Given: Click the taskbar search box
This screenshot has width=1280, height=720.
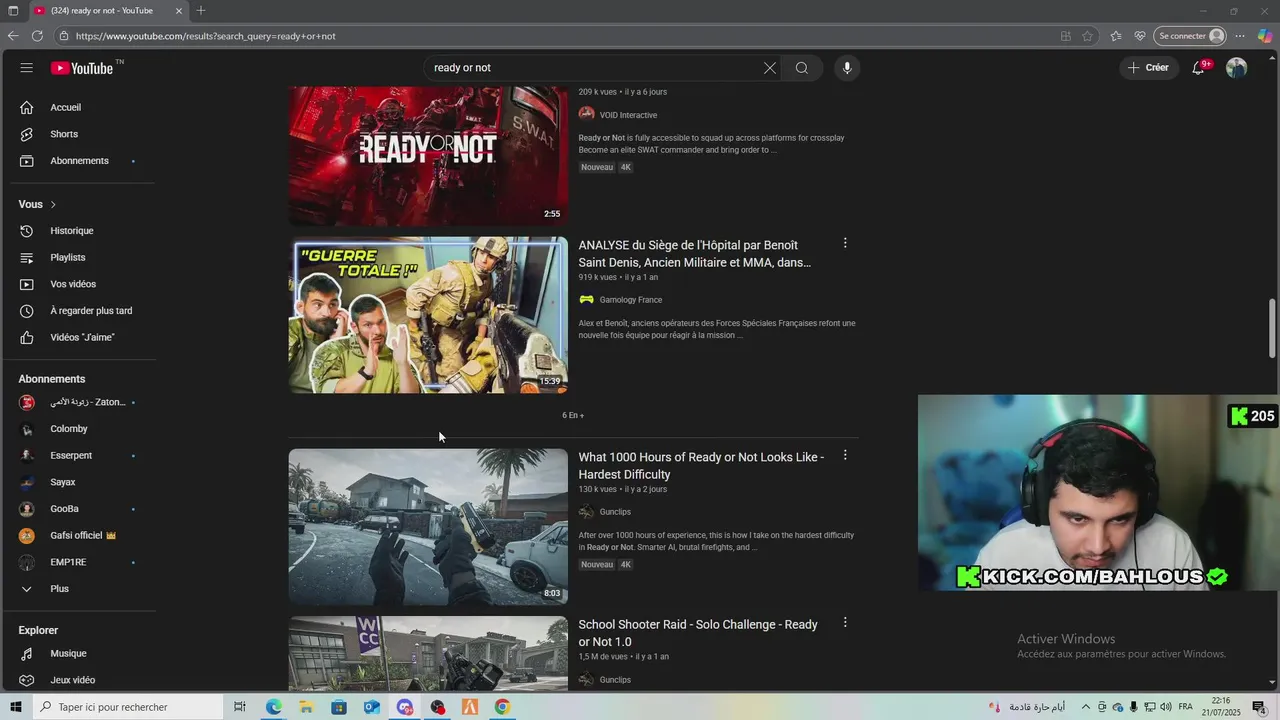Looking at the screenshot, I should coord(127,707).
